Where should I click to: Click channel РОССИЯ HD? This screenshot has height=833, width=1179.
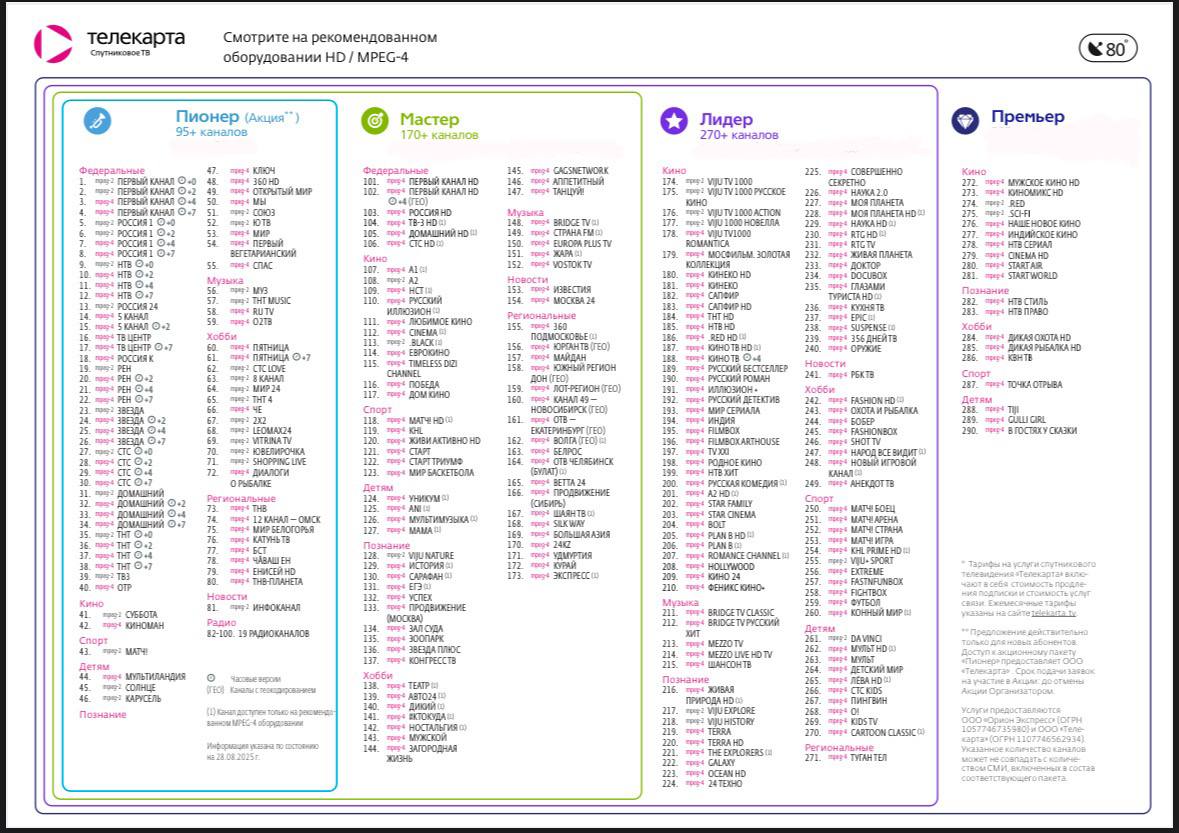(430, 213)
